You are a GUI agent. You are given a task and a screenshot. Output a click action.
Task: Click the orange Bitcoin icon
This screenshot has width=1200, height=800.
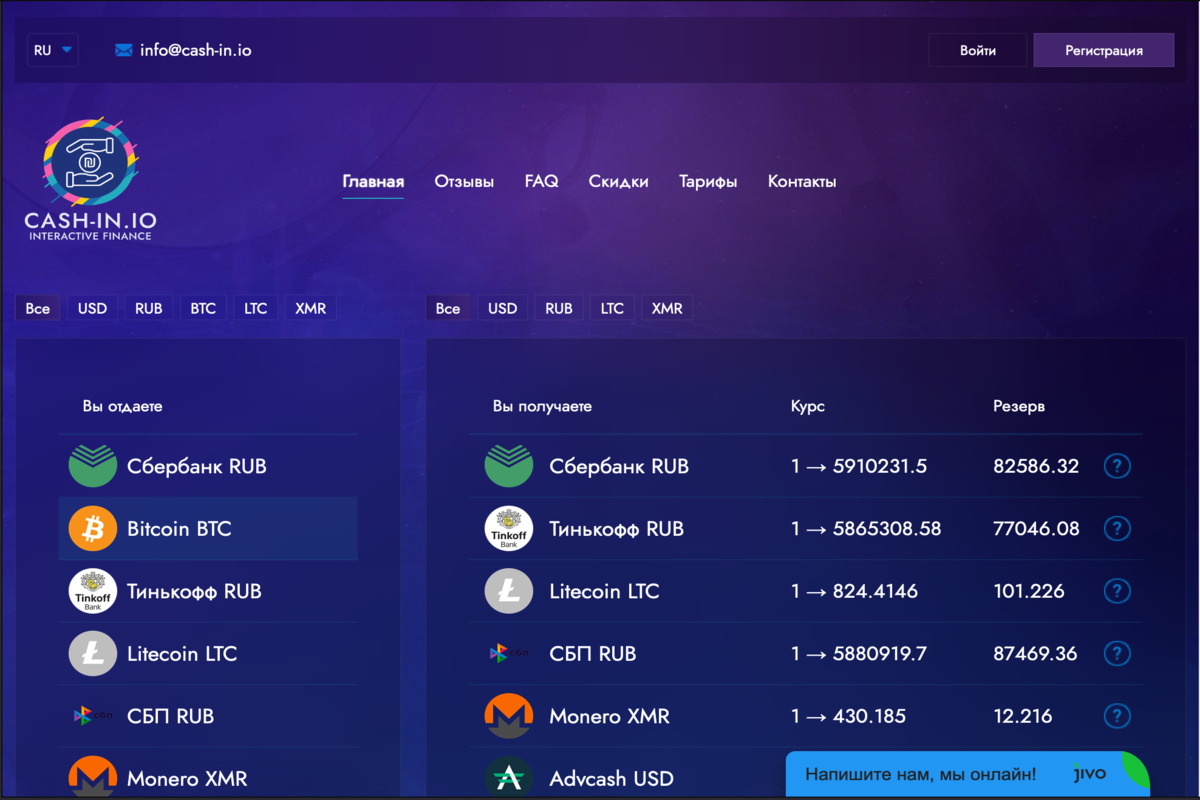[x=93, y=528]
